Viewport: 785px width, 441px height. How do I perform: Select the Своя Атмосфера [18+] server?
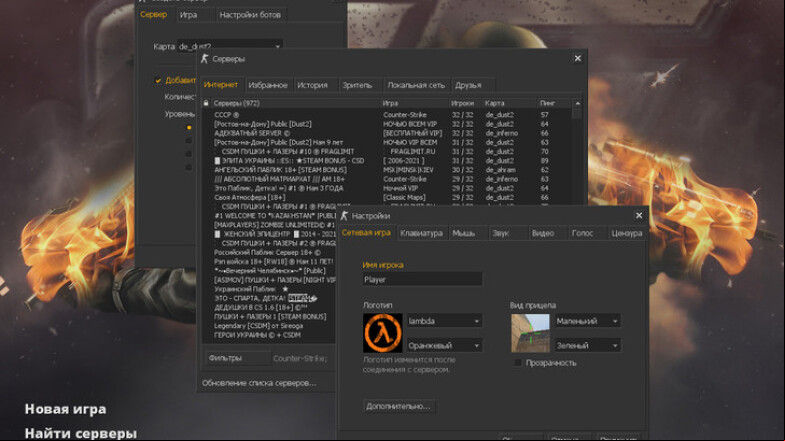pyautogui.click(x=387, y=197)
